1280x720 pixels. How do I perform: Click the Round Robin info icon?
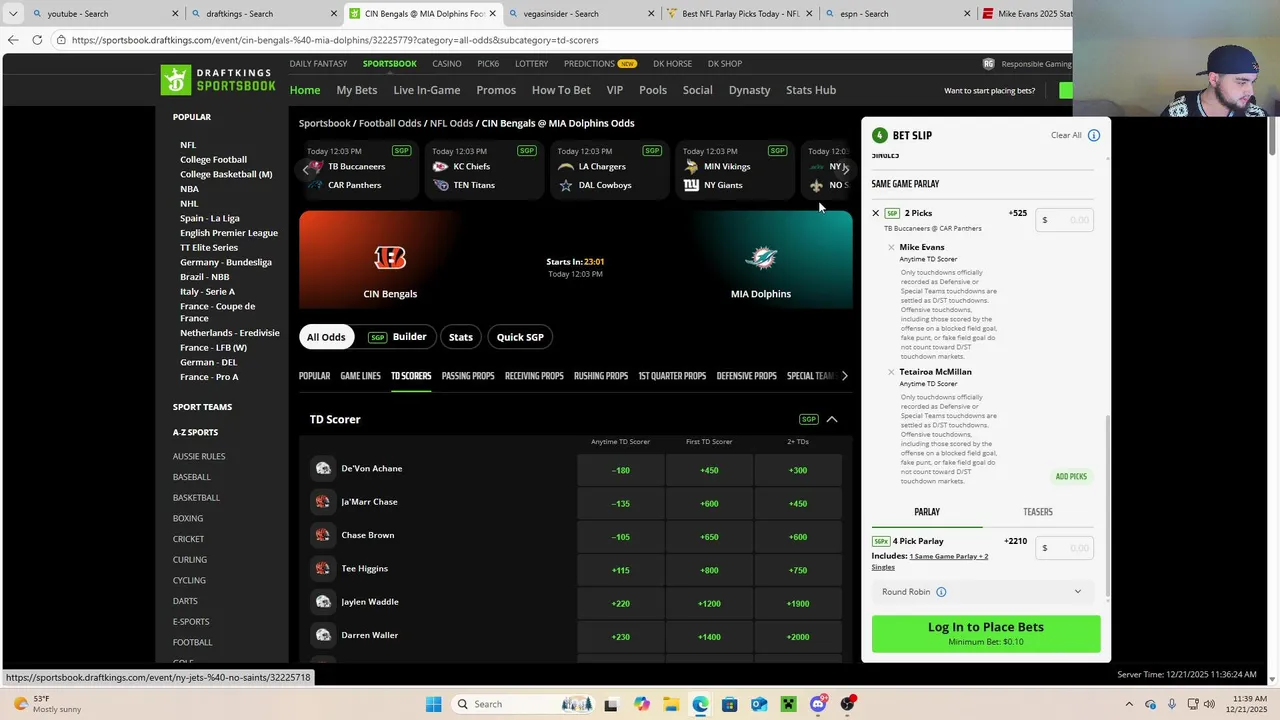tap(941, 592)
